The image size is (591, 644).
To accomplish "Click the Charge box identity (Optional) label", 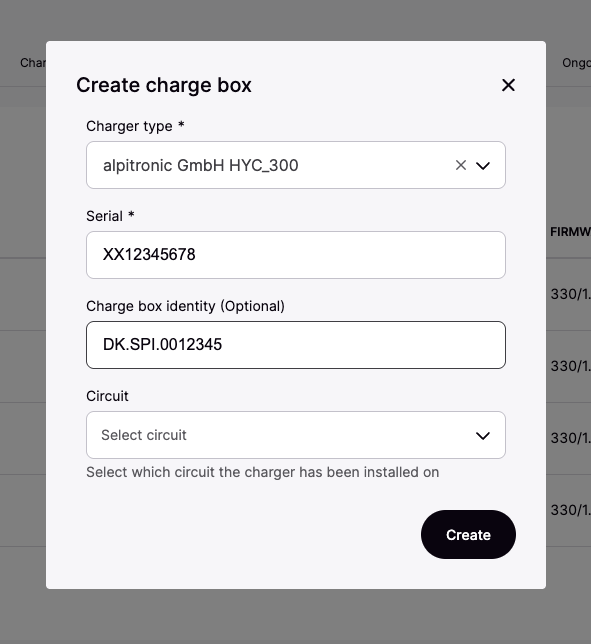I will click(x=185, y=306).
